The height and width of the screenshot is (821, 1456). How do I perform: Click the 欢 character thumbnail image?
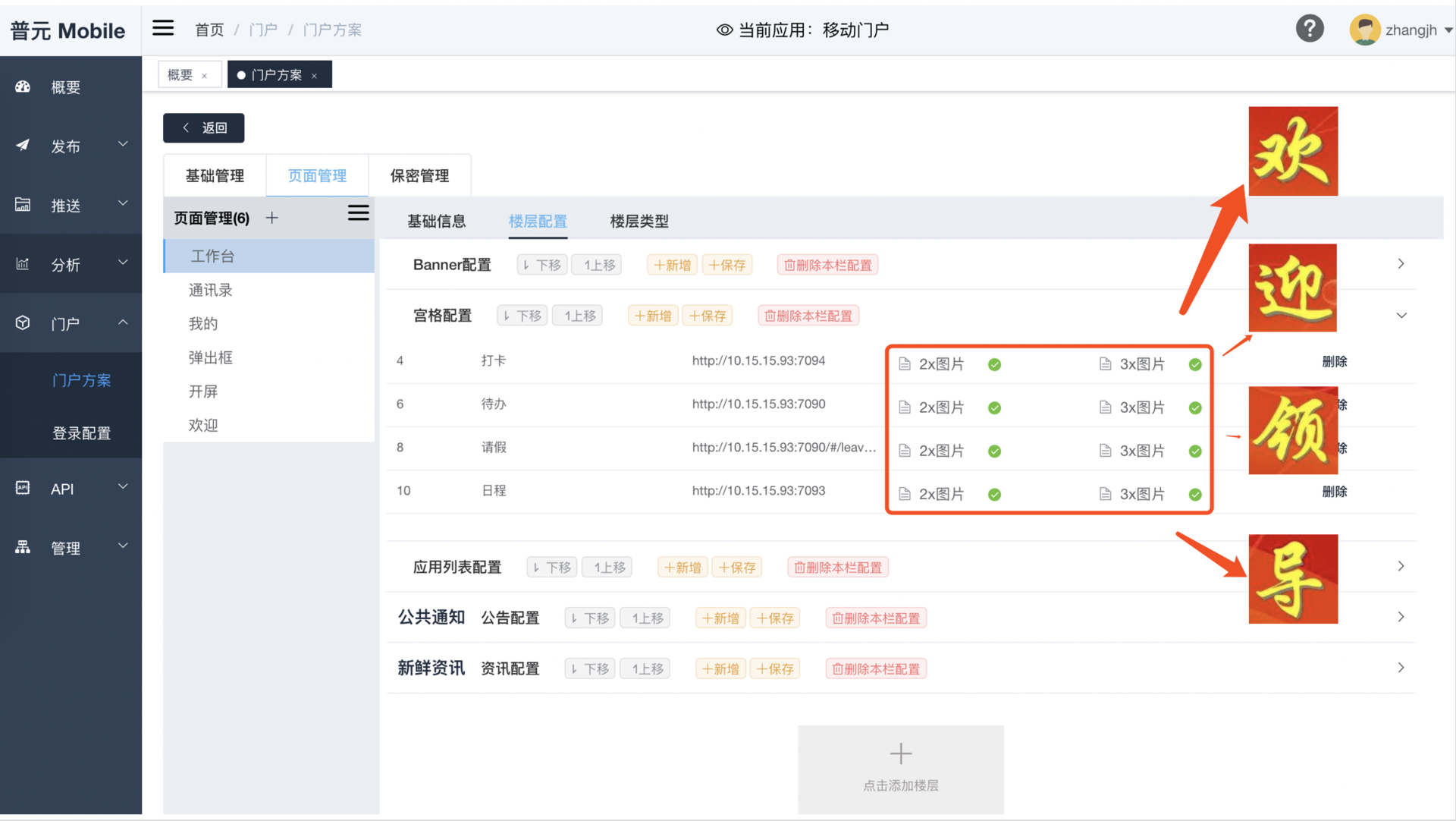click(1292, 151)
